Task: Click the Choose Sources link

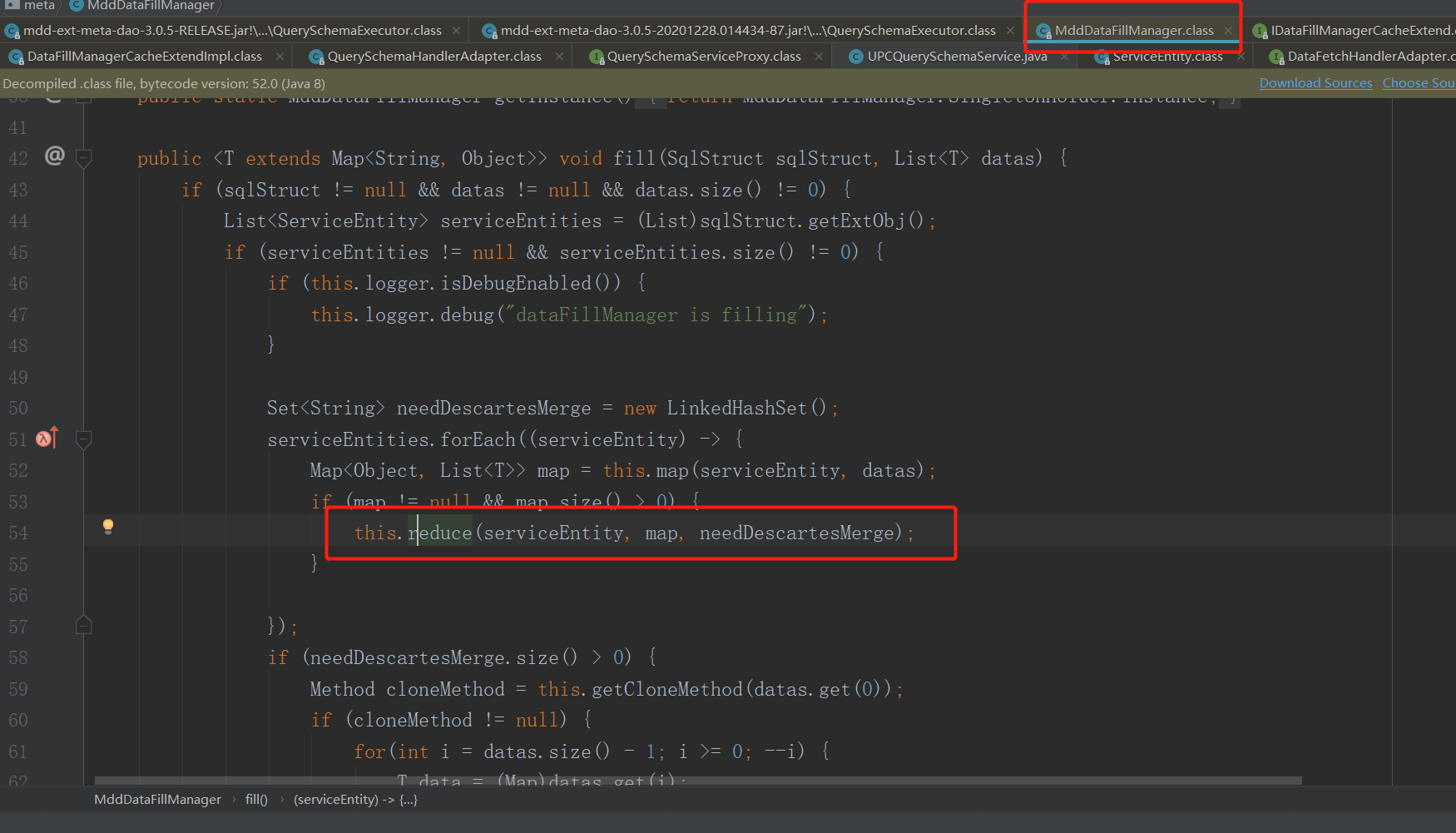Action: 1419,83
